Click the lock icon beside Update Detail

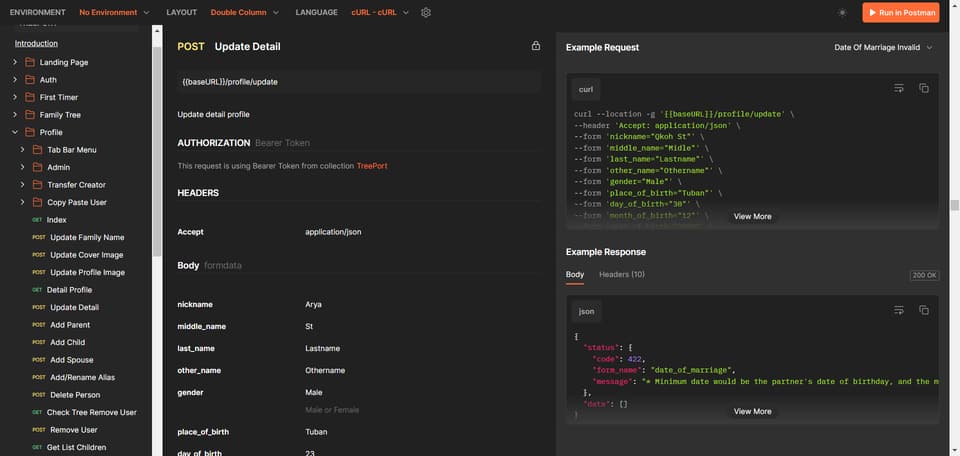536,46
